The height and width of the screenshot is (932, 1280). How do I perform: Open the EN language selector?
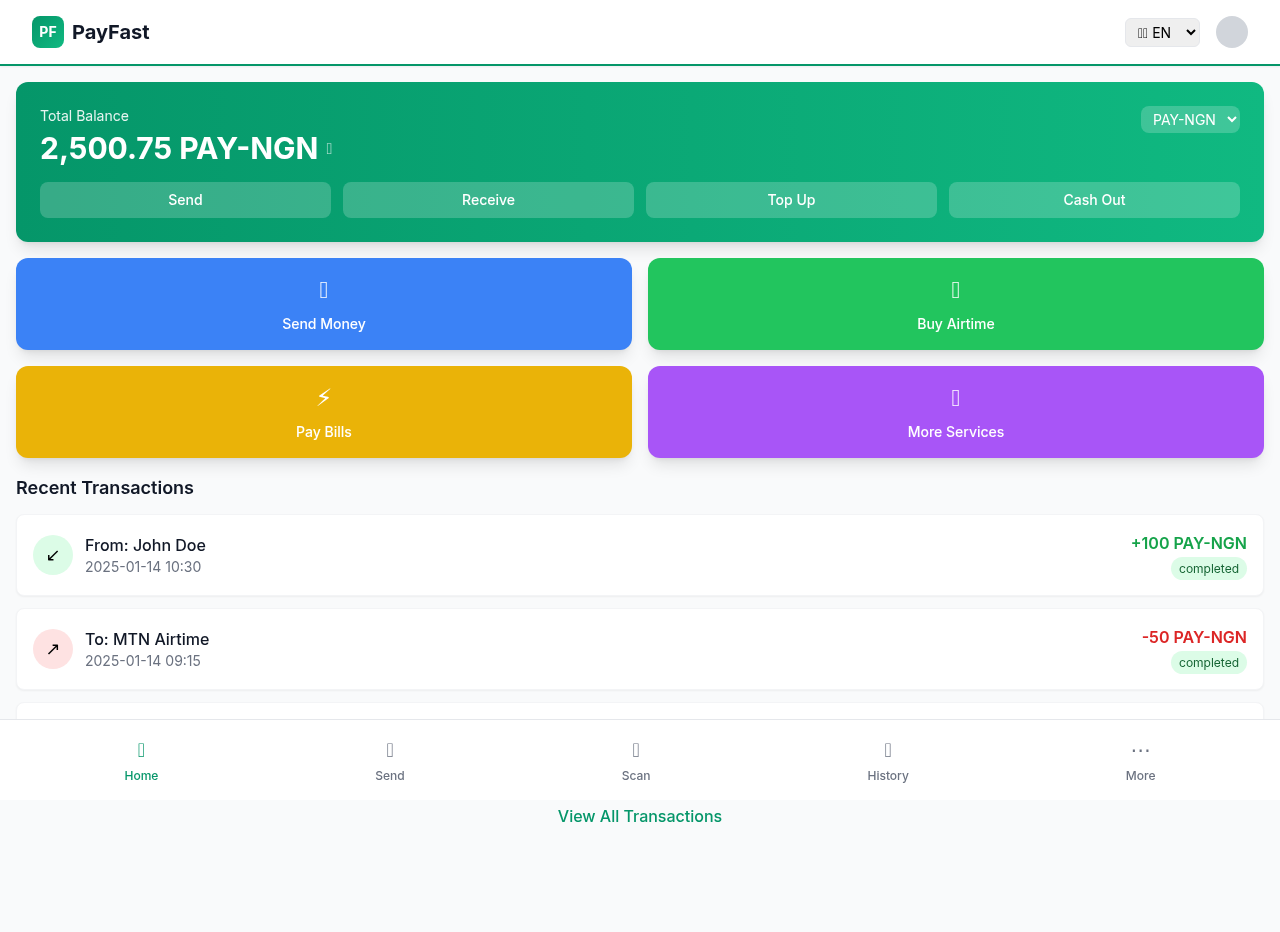point(1162,32)
